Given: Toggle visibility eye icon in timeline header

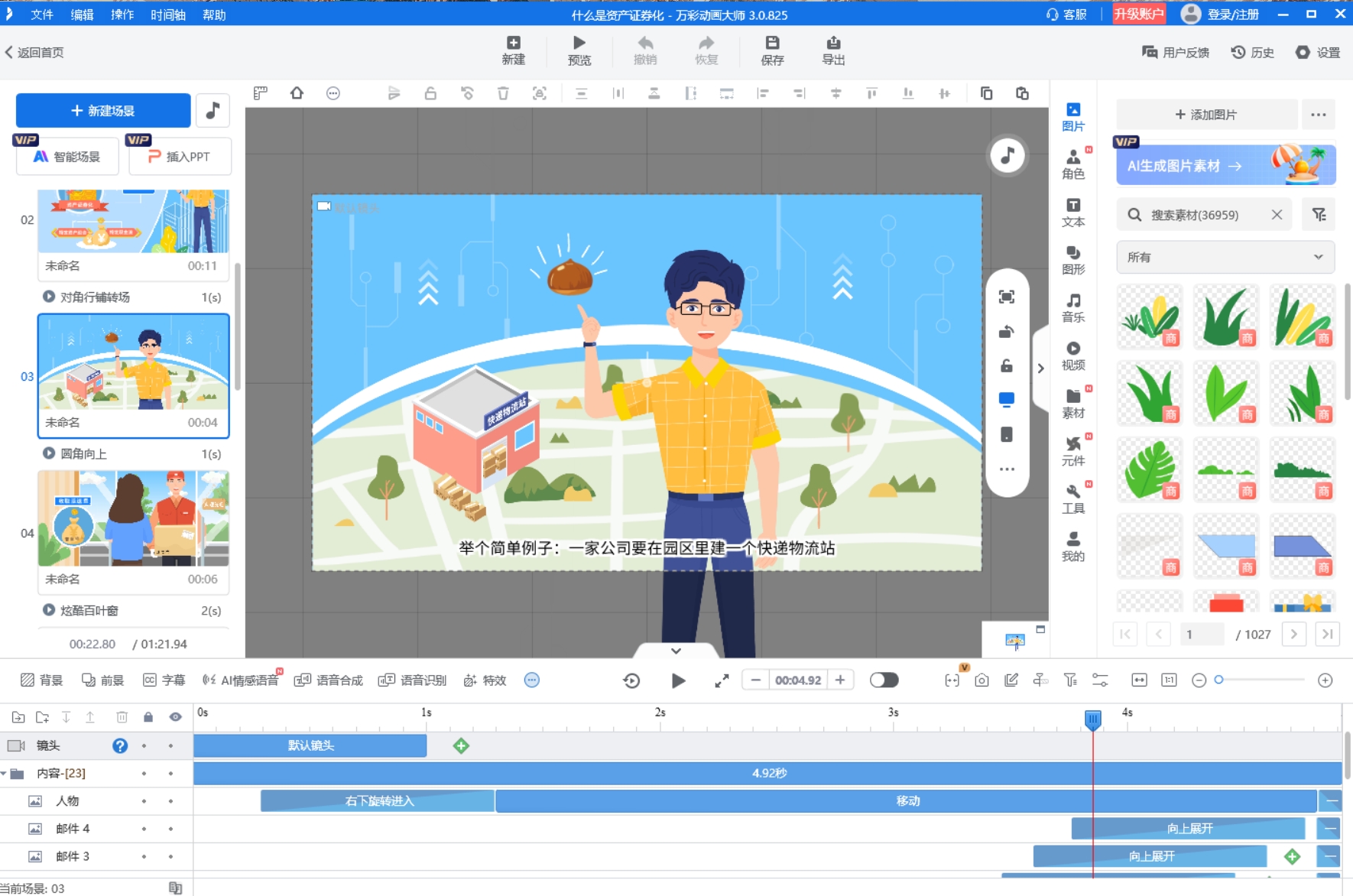Looking at the screenshot, I should pos(175,717).
